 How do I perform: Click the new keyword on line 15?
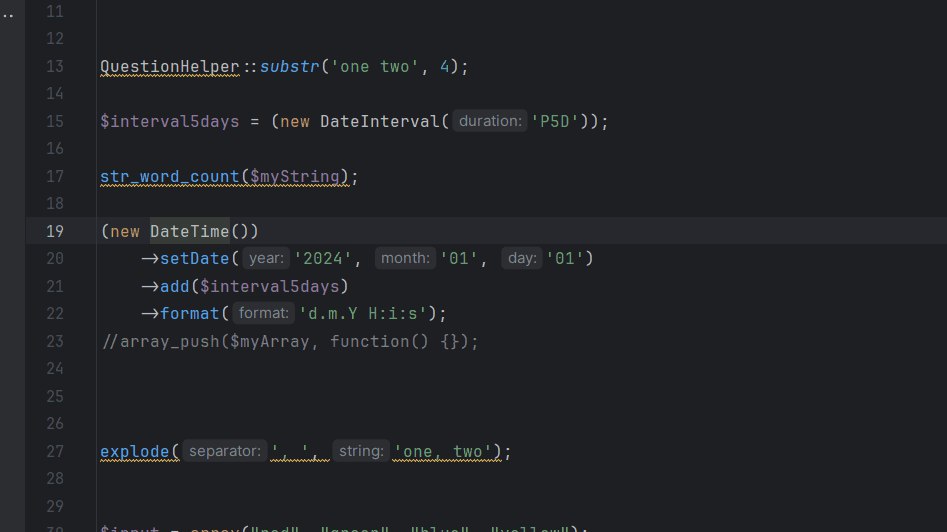pos(295,121)
